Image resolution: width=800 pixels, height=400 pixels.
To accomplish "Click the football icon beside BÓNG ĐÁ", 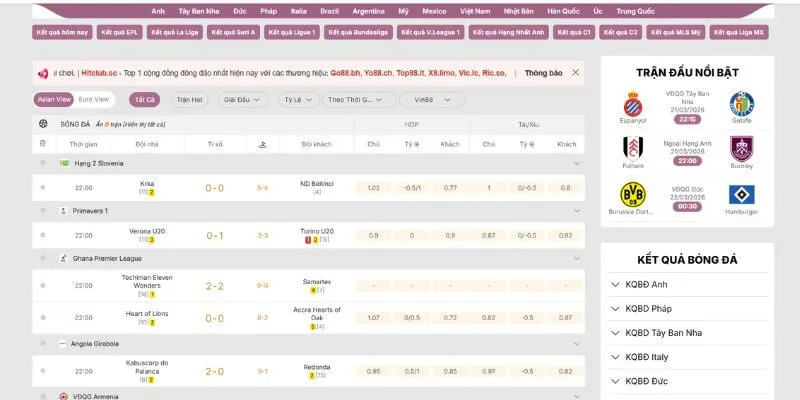I will click(x=43, y=124).
